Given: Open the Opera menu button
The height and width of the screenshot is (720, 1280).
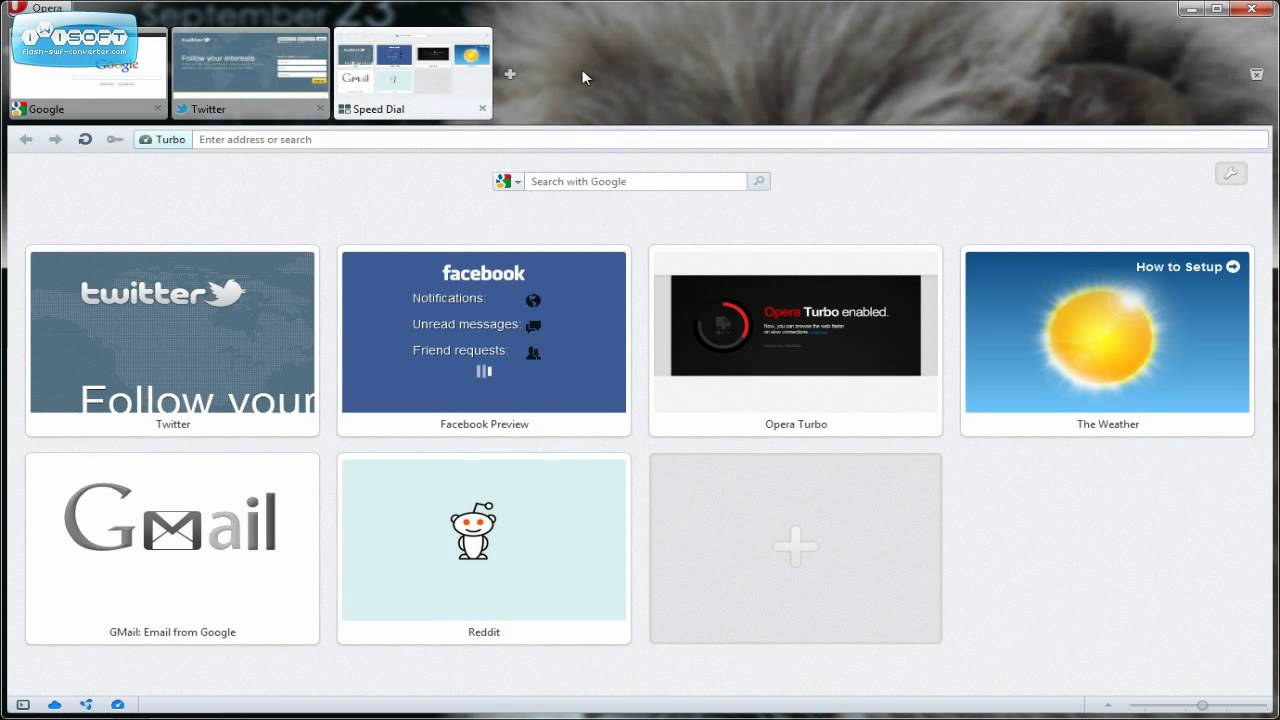Looking at the screenshot, I should (40, 8).
